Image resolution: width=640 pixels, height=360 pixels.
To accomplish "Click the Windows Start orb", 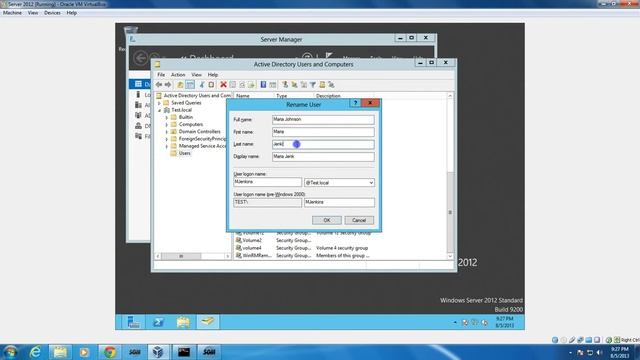I will pos(10,352).
